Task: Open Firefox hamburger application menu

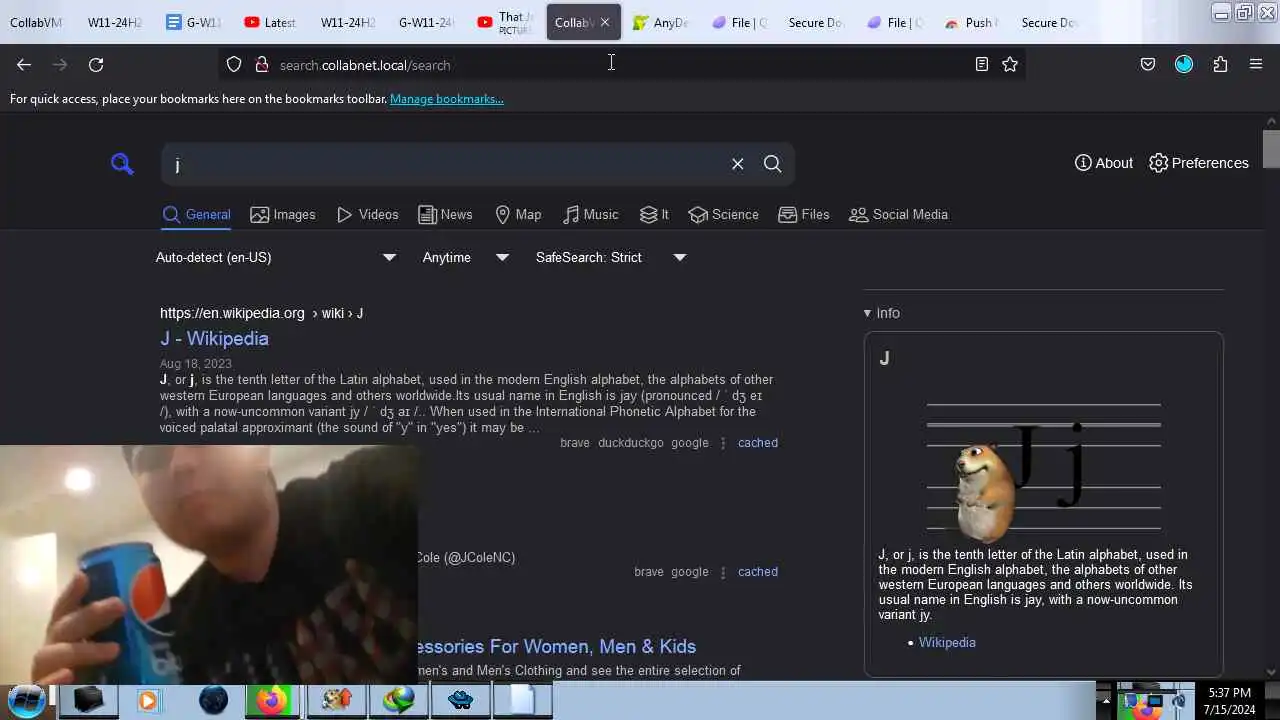Action: point(1256,64)
